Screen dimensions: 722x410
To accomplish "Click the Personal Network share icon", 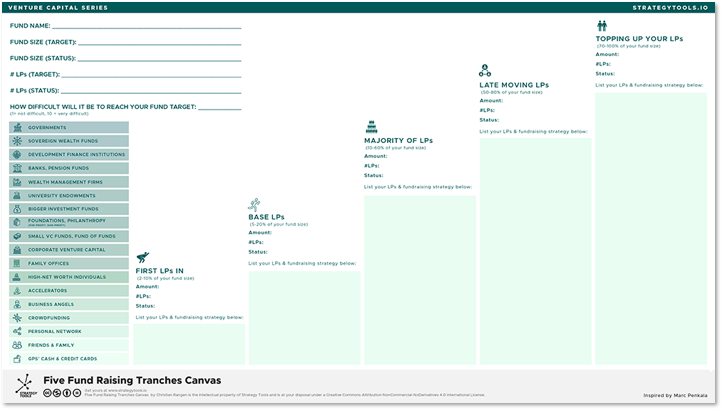I will 17,331.
